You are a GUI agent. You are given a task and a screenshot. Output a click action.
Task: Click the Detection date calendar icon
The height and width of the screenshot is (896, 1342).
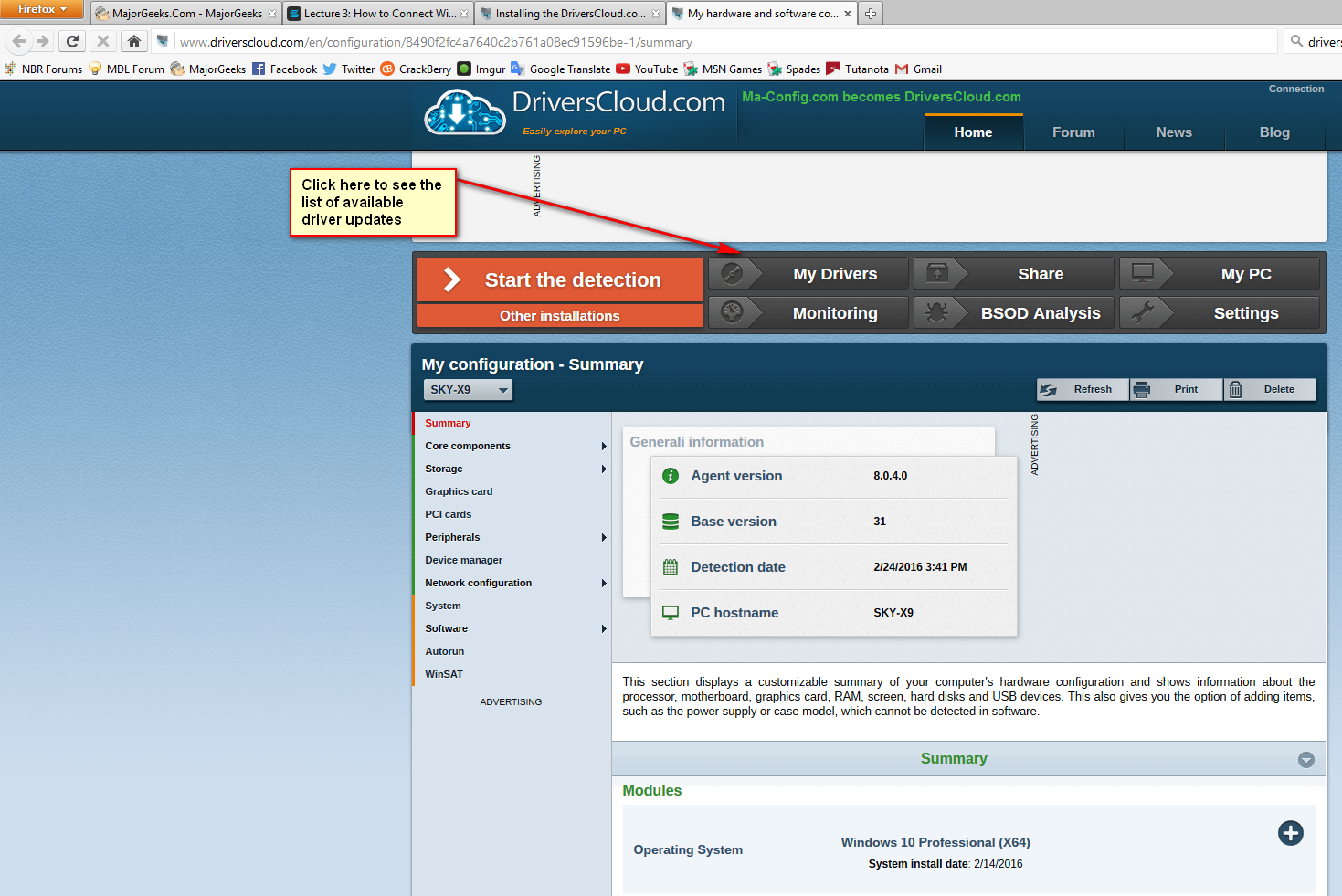point(671,567)
